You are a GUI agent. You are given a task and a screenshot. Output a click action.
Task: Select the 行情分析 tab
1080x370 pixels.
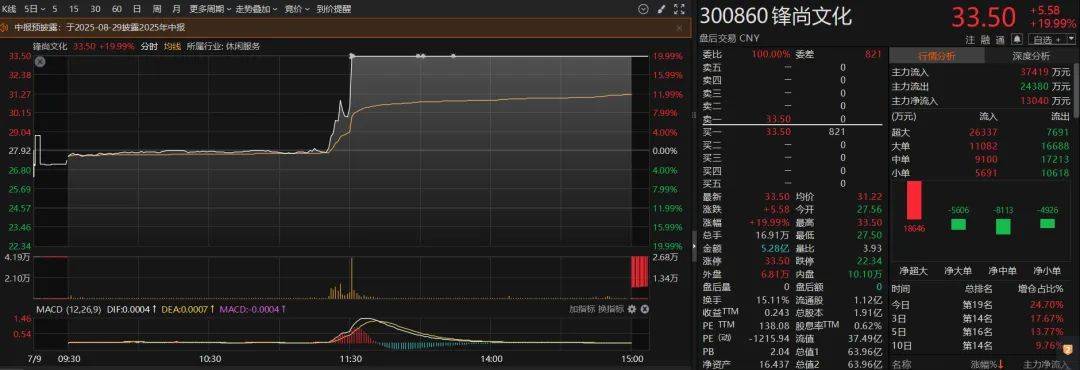click(x=936, y=56)
